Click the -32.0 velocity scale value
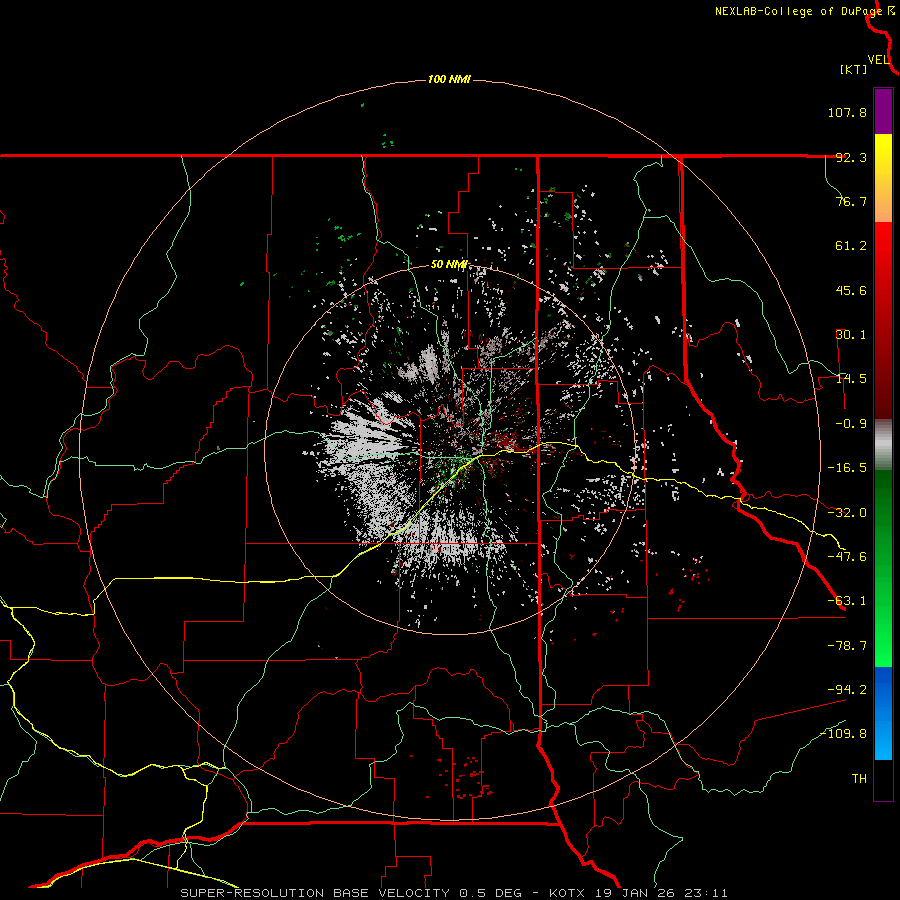This screenshot has width=900, height=900. tap(847, 513)
